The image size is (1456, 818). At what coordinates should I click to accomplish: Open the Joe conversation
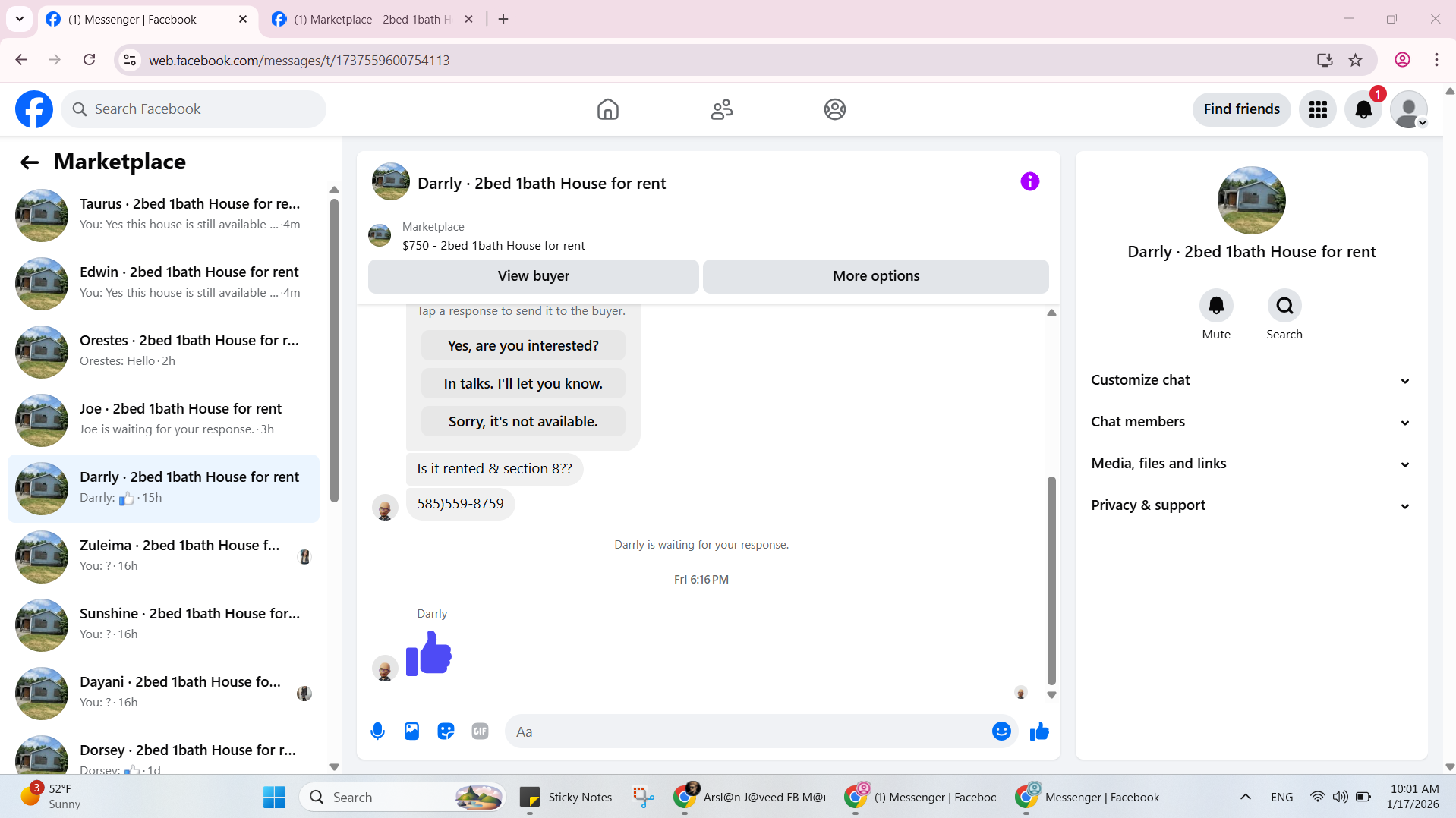[163, 420]
